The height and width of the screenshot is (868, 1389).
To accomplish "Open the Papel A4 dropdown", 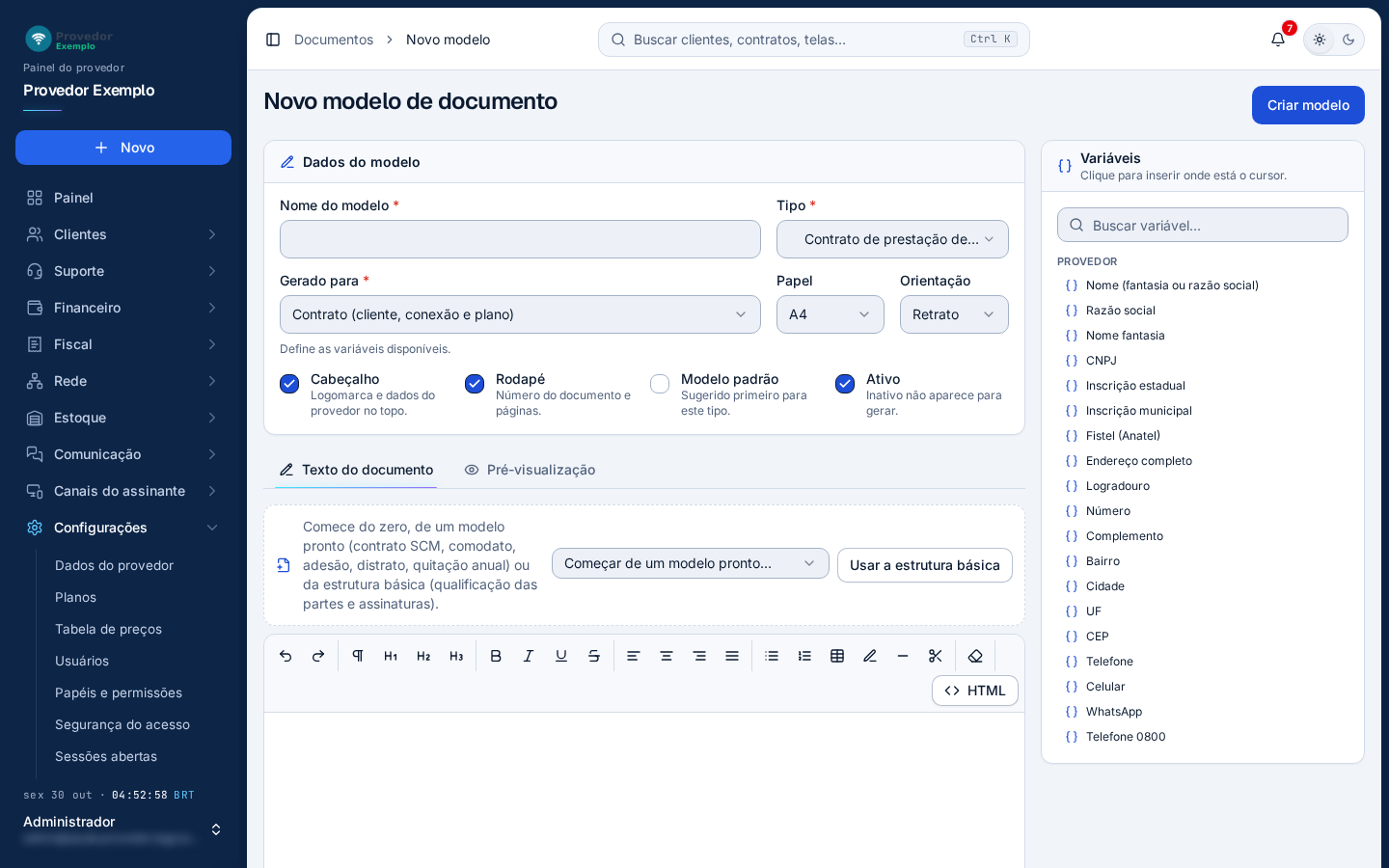I will 831,314.
